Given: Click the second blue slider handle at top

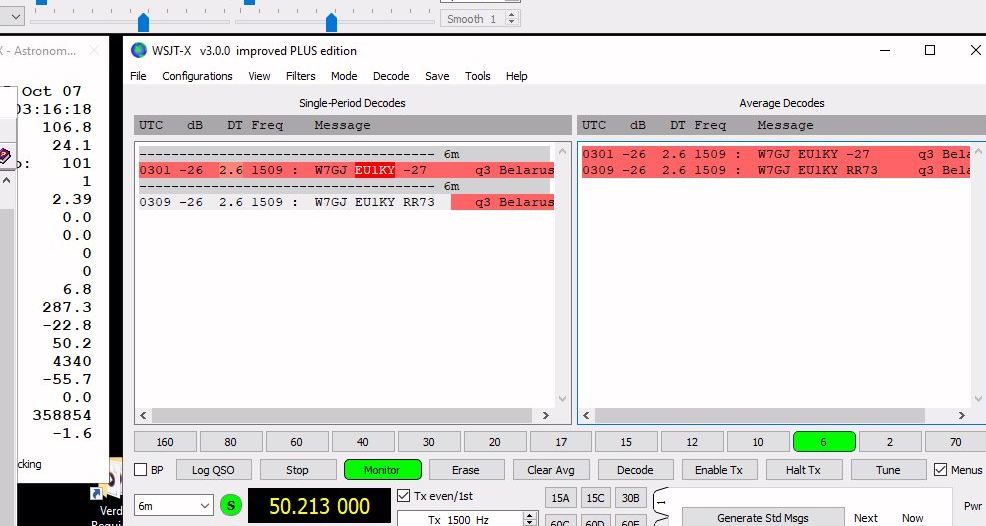Looking at the screenshot, I should (x=331, y=22).
